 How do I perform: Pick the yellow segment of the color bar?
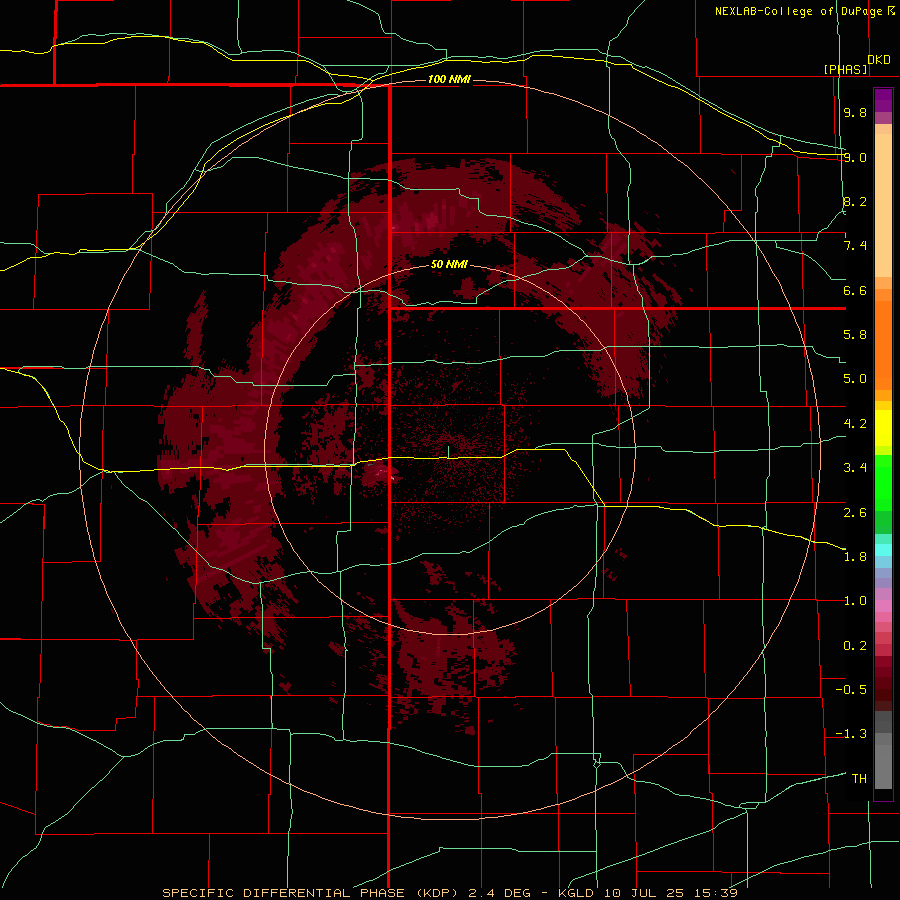[x=883, y=428]
